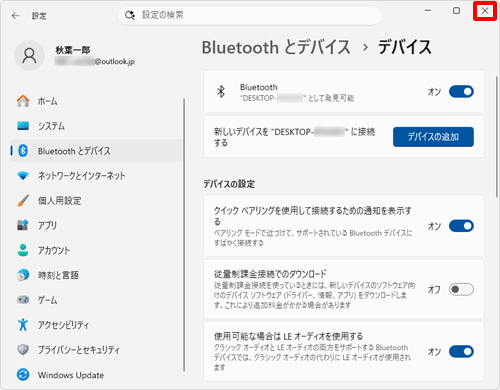Open Accessibility (アクセシビリティ) figure icon
The height and width of the screenshot is (390, 500).
[x=23, y=324]
